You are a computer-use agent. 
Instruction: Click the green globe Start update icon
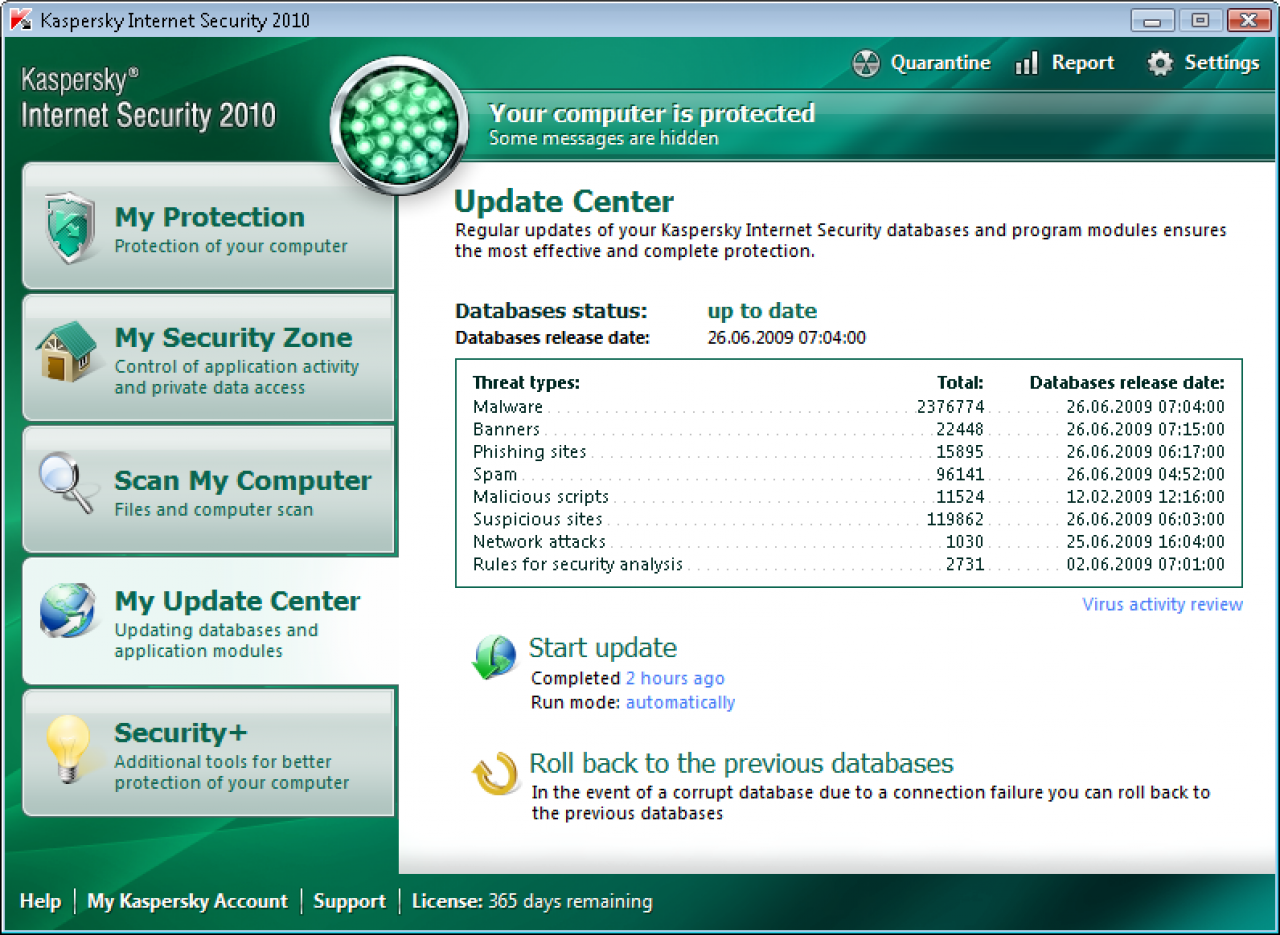pyautogui.click(x=494, y=658)
